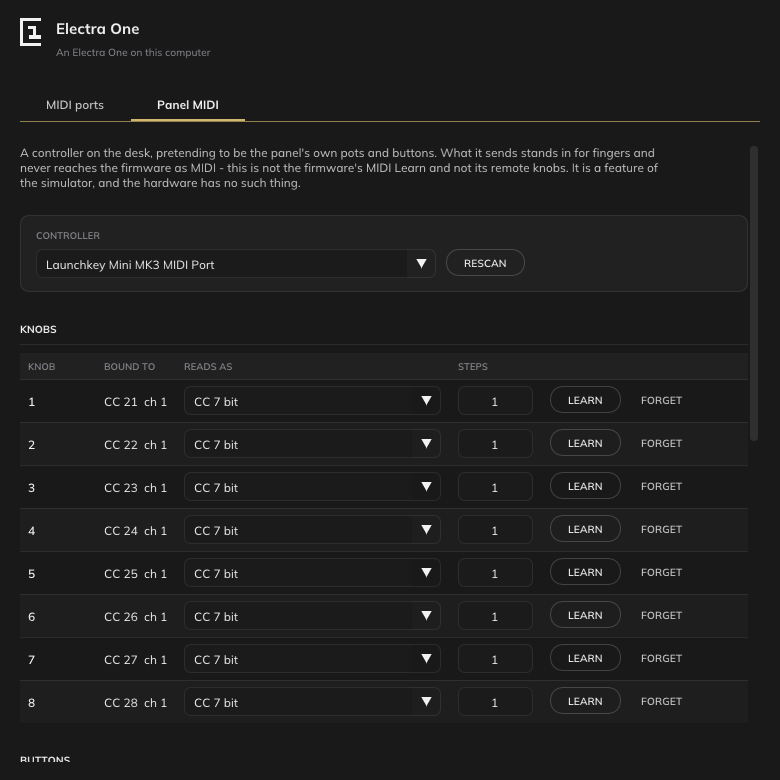Click the 'CC 27 ch 1' binding text
The width and height of the screenshot is (780, 780).
click(135, 660)
